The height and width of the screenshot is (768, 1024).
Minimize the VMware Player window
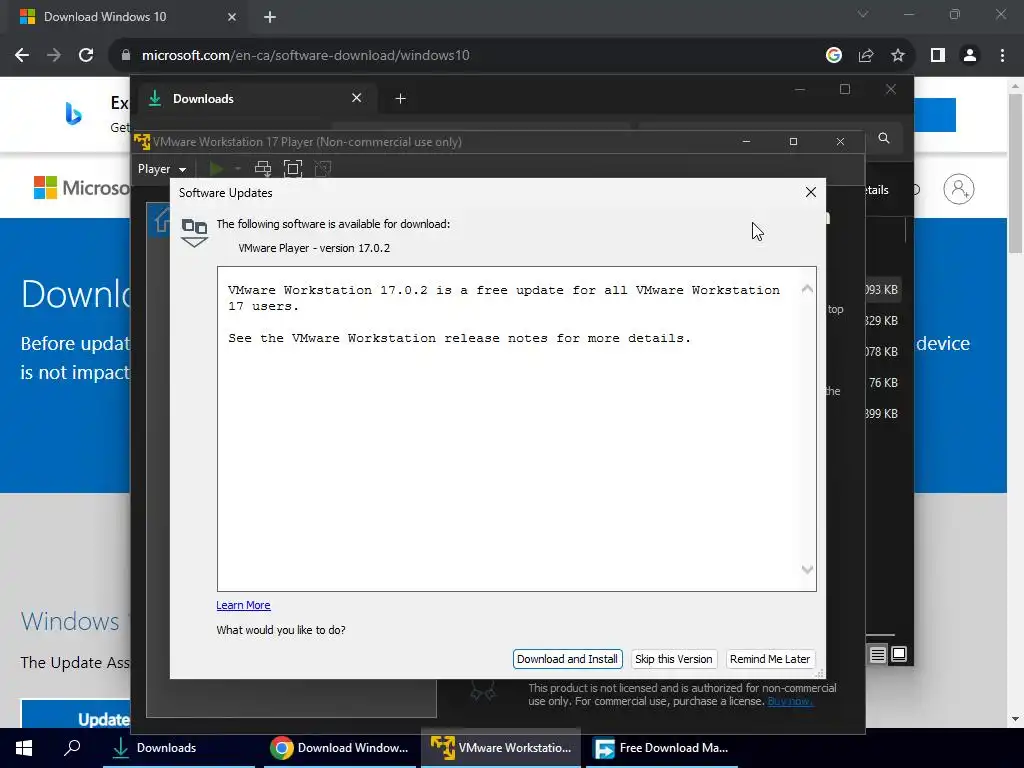click(746, 142)
